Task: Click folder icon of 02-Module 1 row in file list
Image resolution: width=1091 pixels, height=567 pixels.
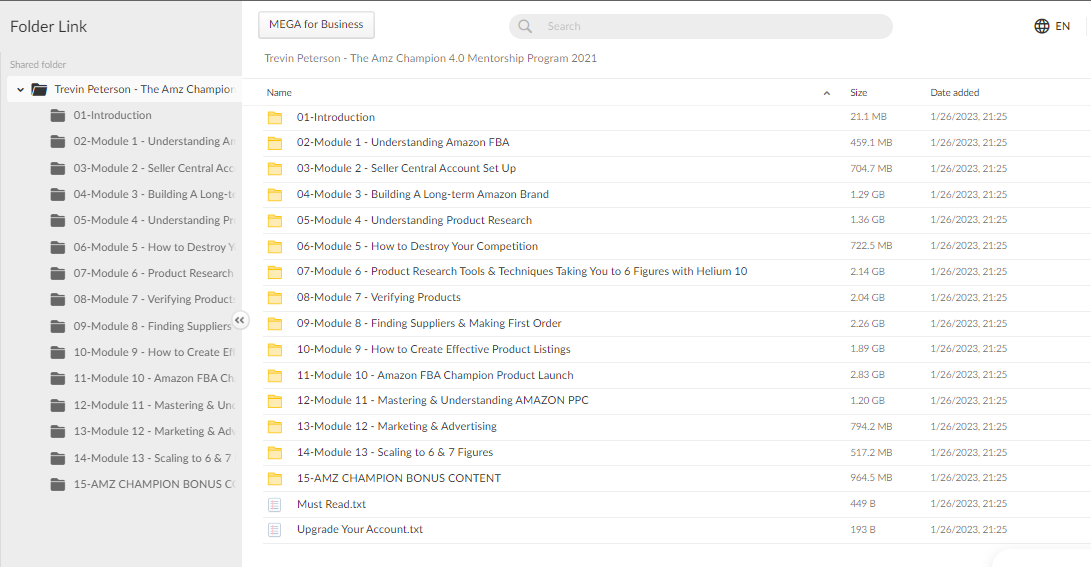Action: [x=275, y=143]
